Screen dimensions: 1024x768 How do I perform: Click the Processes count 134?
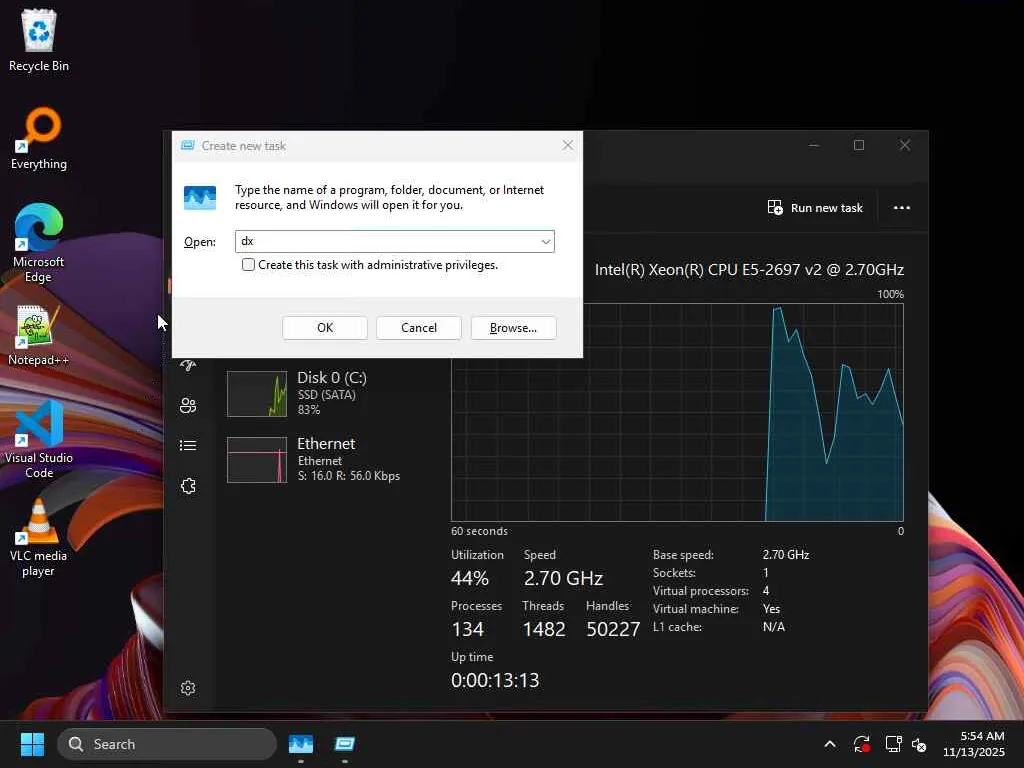(468, 629)
